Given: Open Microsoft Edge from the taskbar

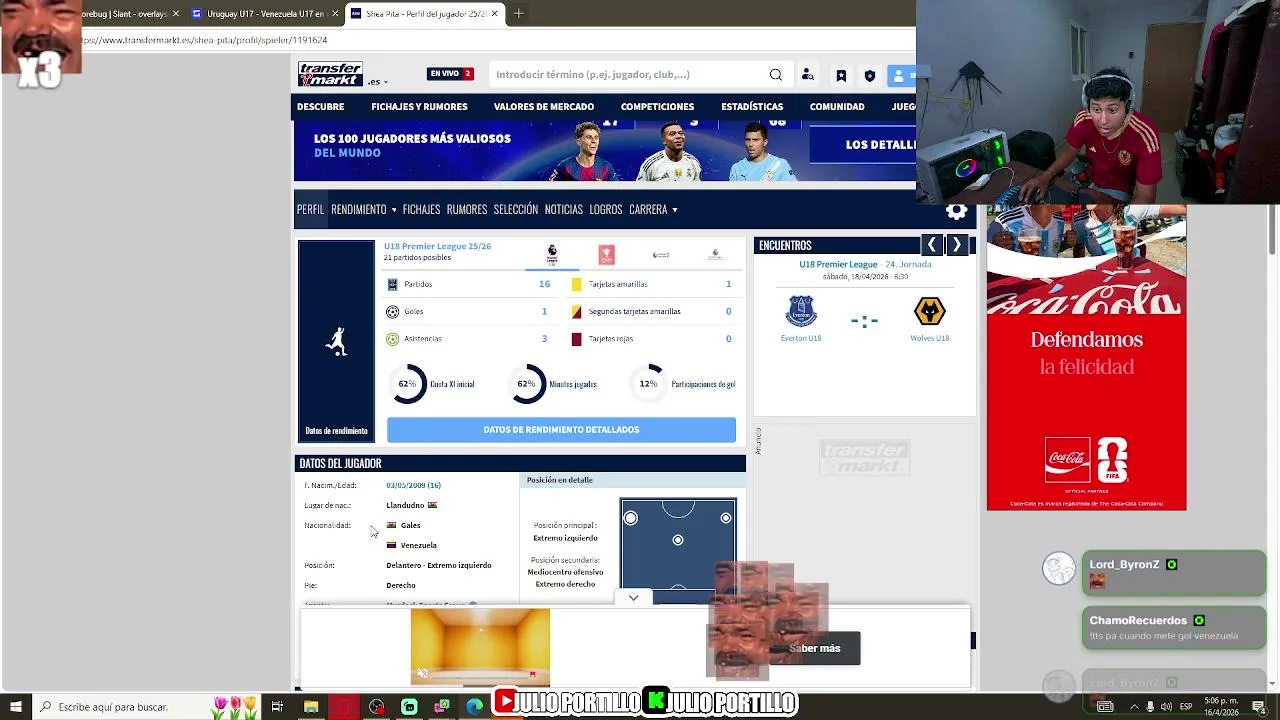Looking at the screenshot, I should point(475,707).
